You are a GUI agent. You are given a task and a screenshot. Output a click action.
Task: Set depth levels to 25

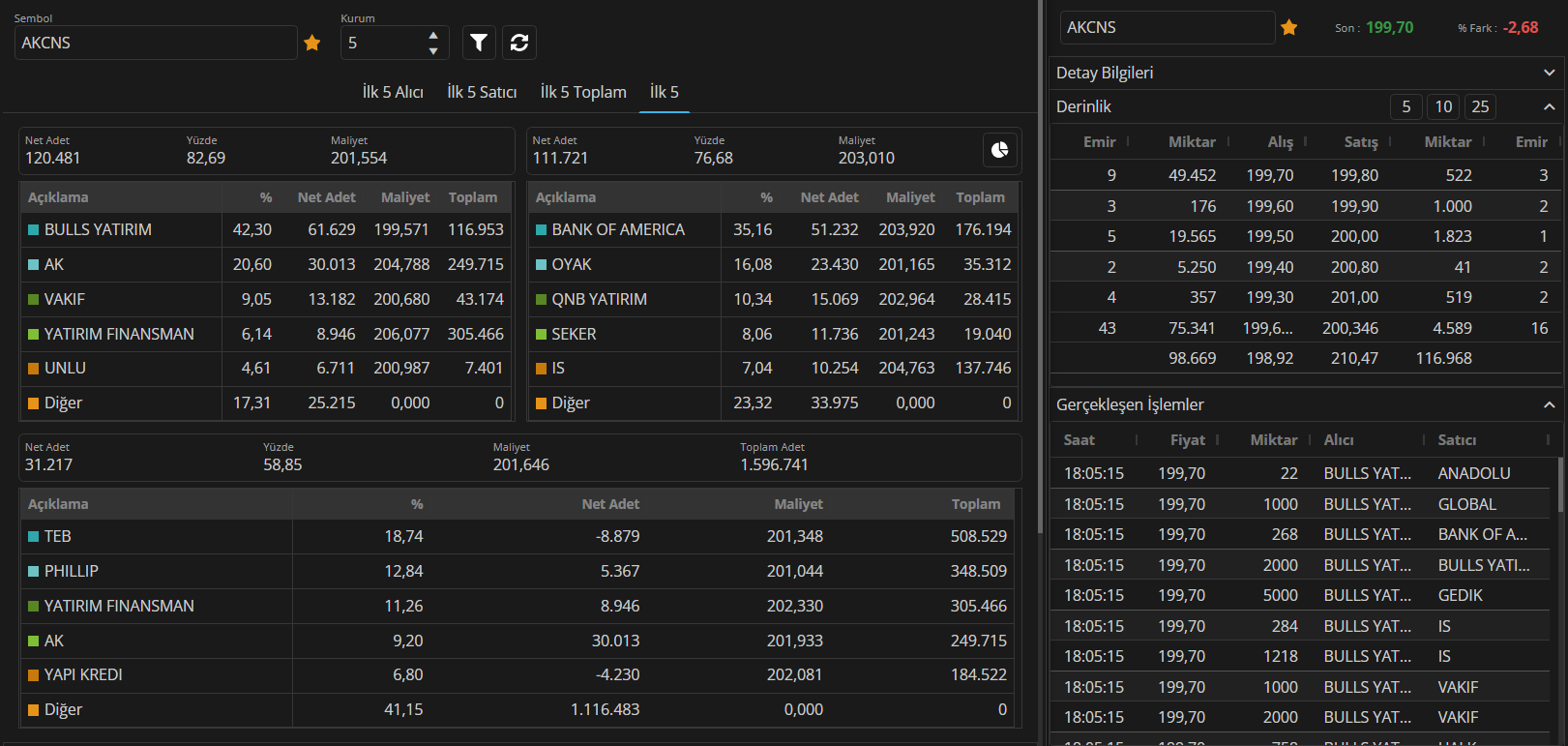point(1480,106)
